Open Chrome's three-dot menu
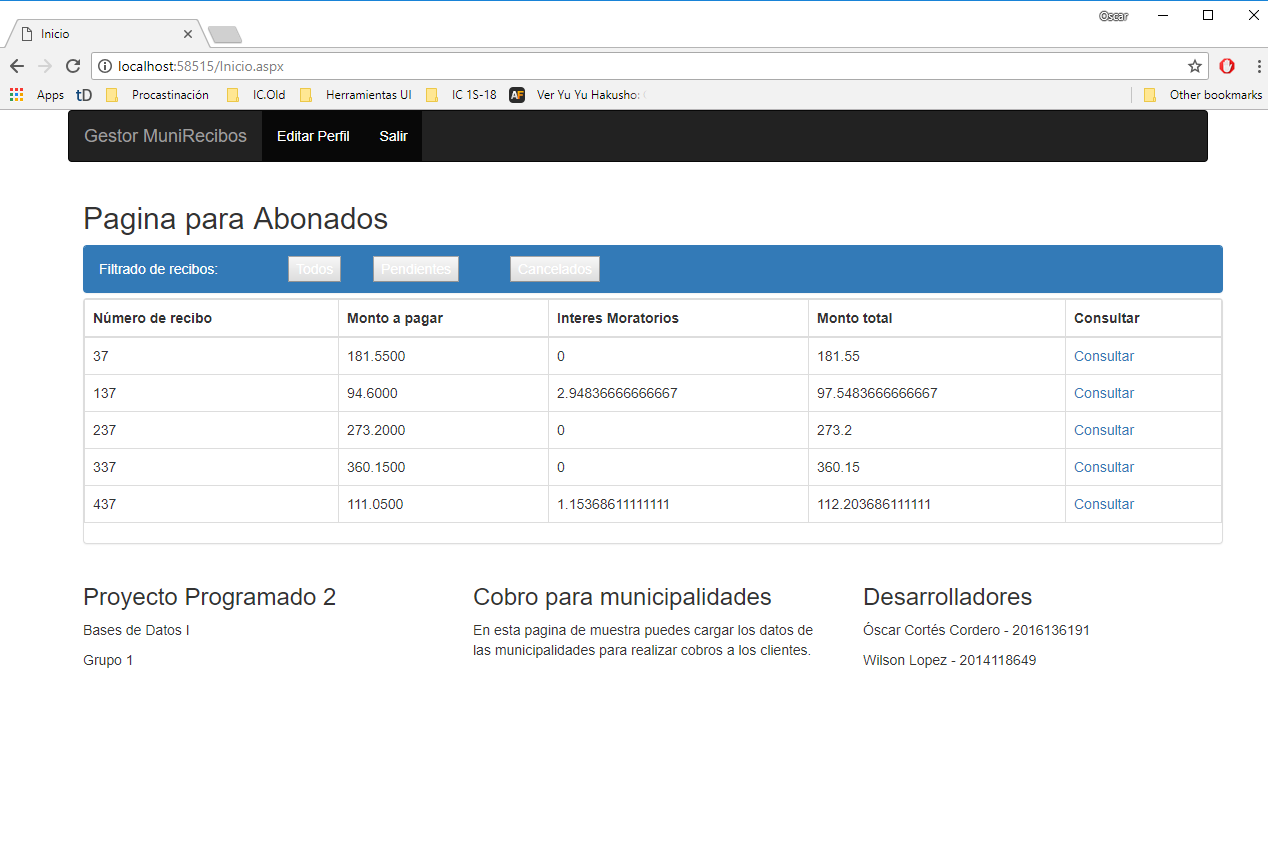The height and width of the screenshot is (866, 1268). (1257, 66)
